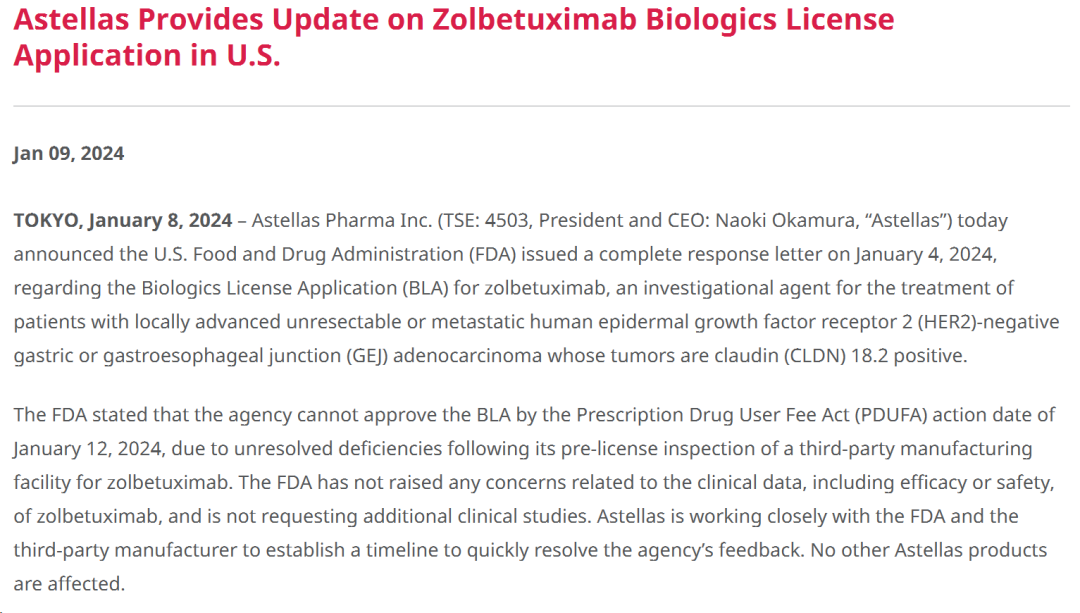
Task: Click the red Astellas Provides Update headline
Action: pyautogui.click(x=453, y=37)
